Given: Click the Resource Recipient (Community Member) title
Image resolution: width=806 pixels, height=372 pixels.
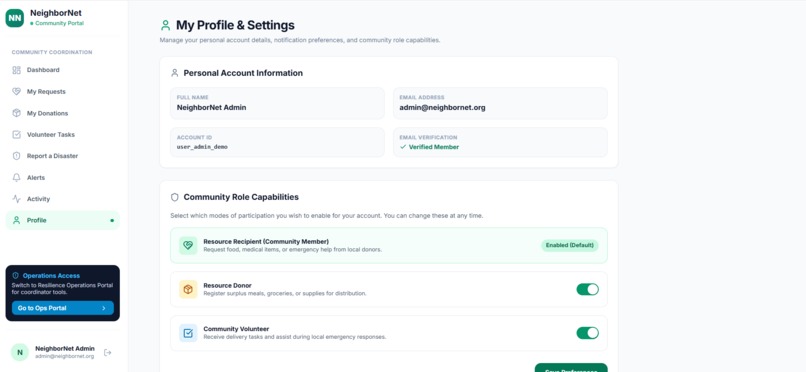Looking at the screenshot, I should [x=266, y=241].
